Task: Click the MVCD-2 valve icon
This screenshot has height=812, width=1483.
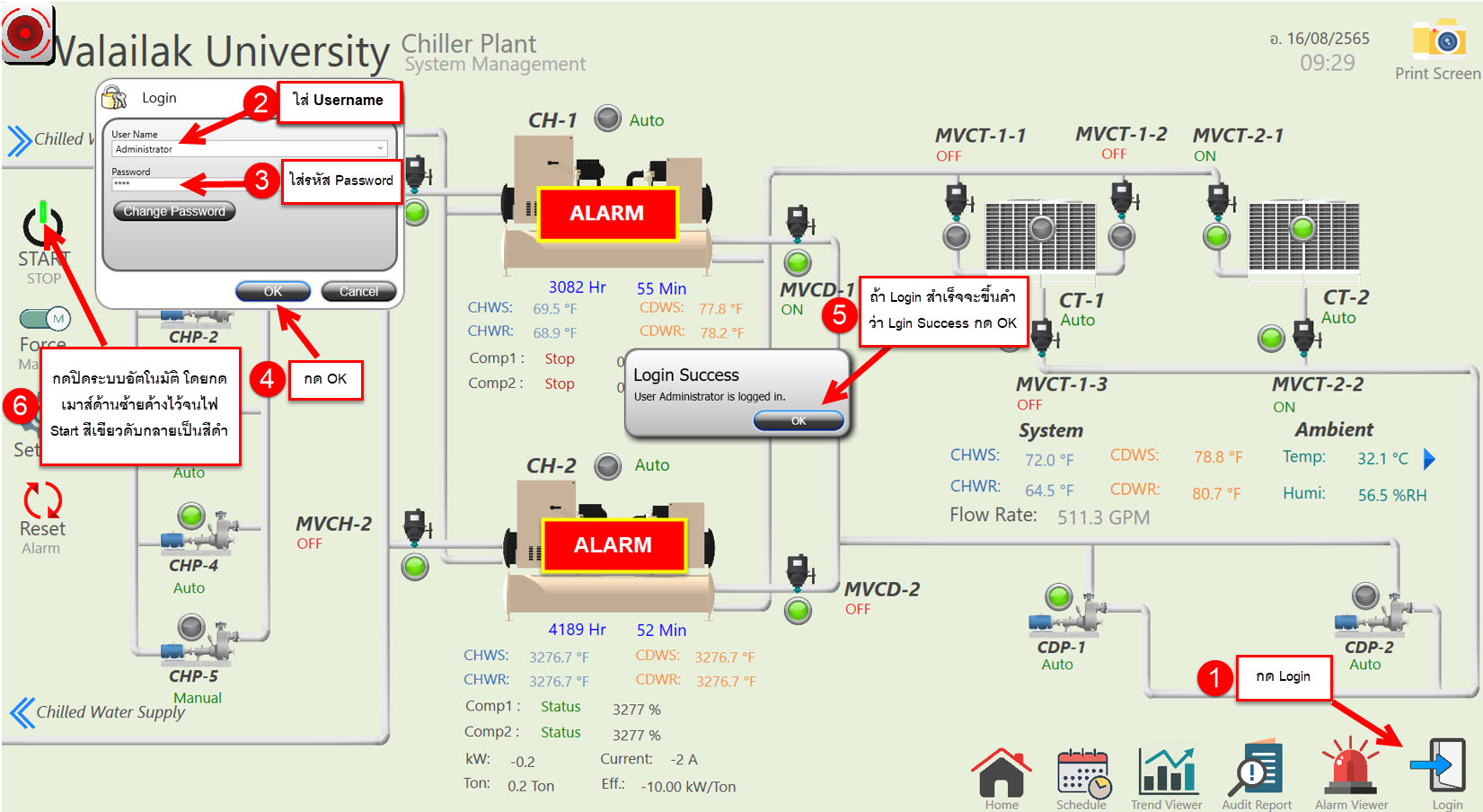Action: pos(799,573)
